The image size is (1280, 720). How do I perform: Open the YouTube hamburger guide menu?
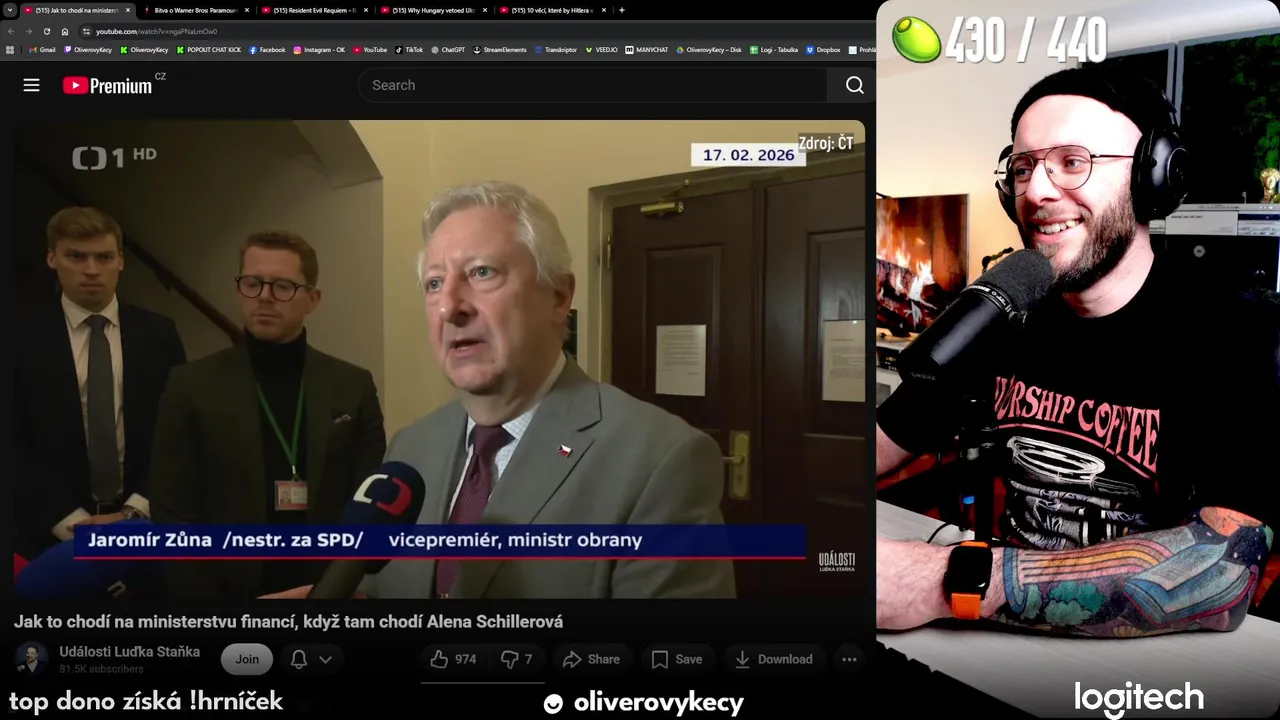32,85
